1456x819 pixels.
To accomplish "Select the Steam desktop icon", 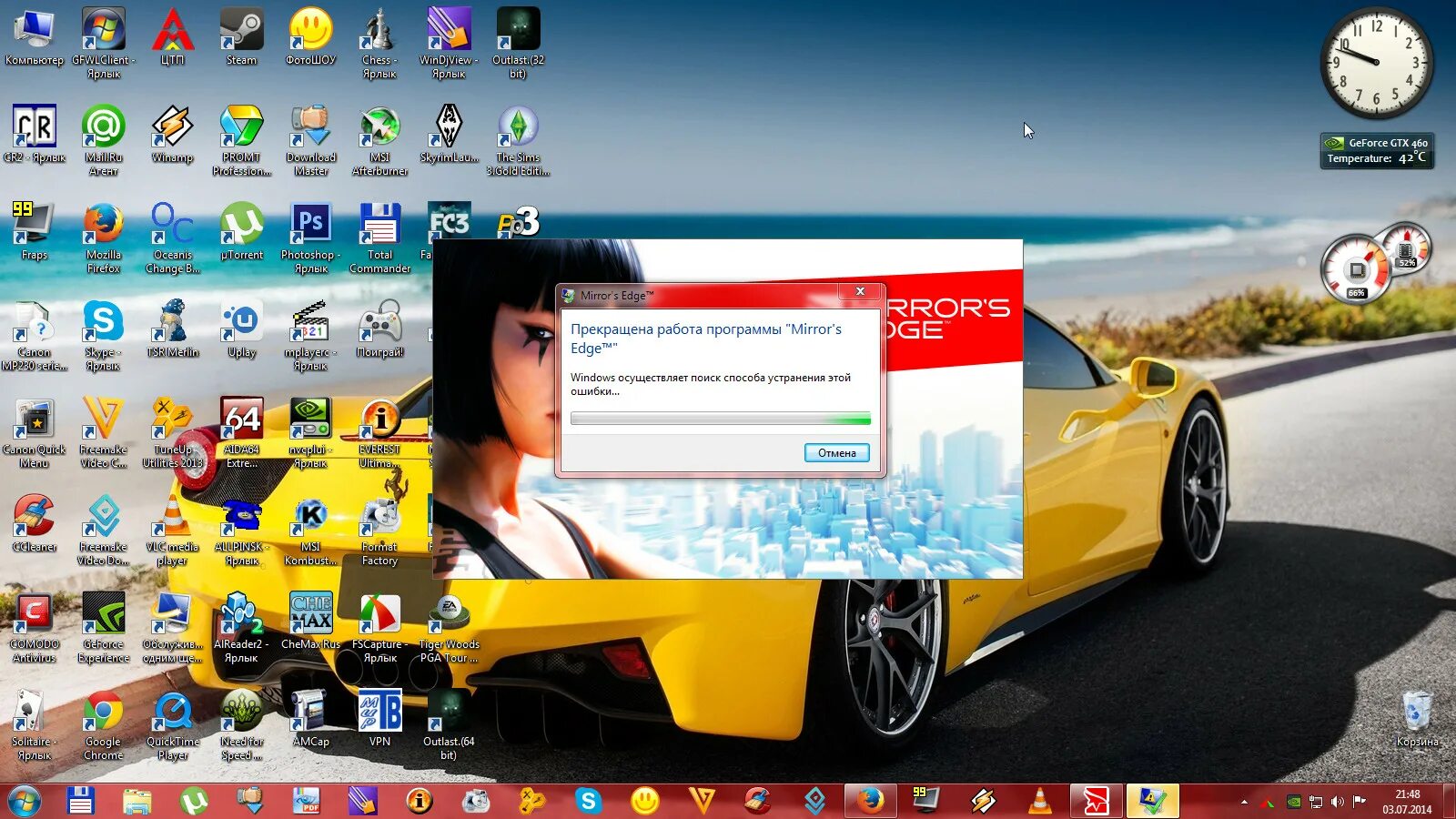I will coord(242,36).
